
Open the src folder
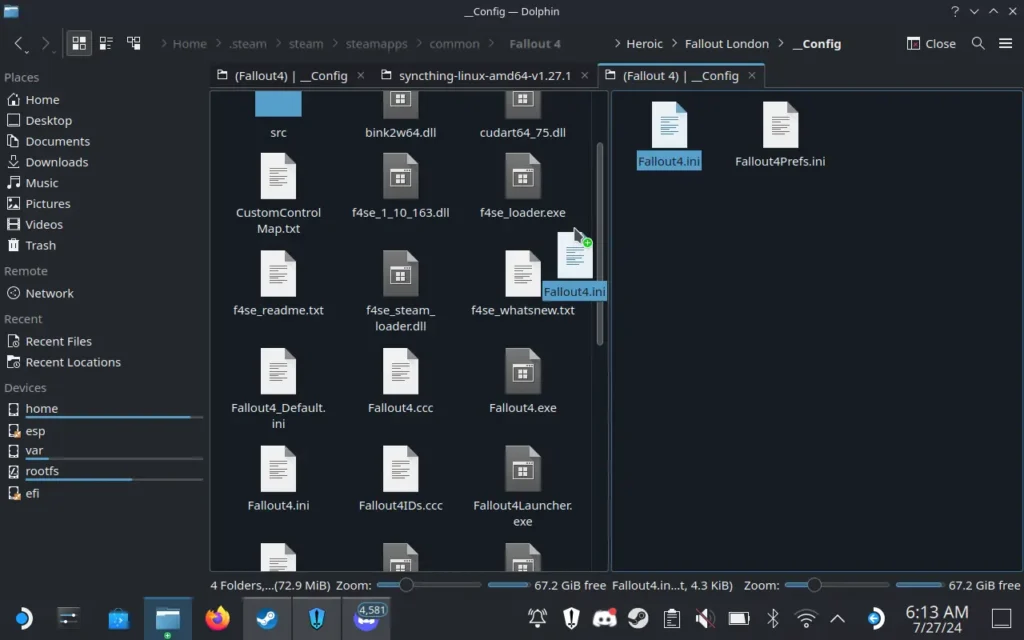(x=278, y=116)
